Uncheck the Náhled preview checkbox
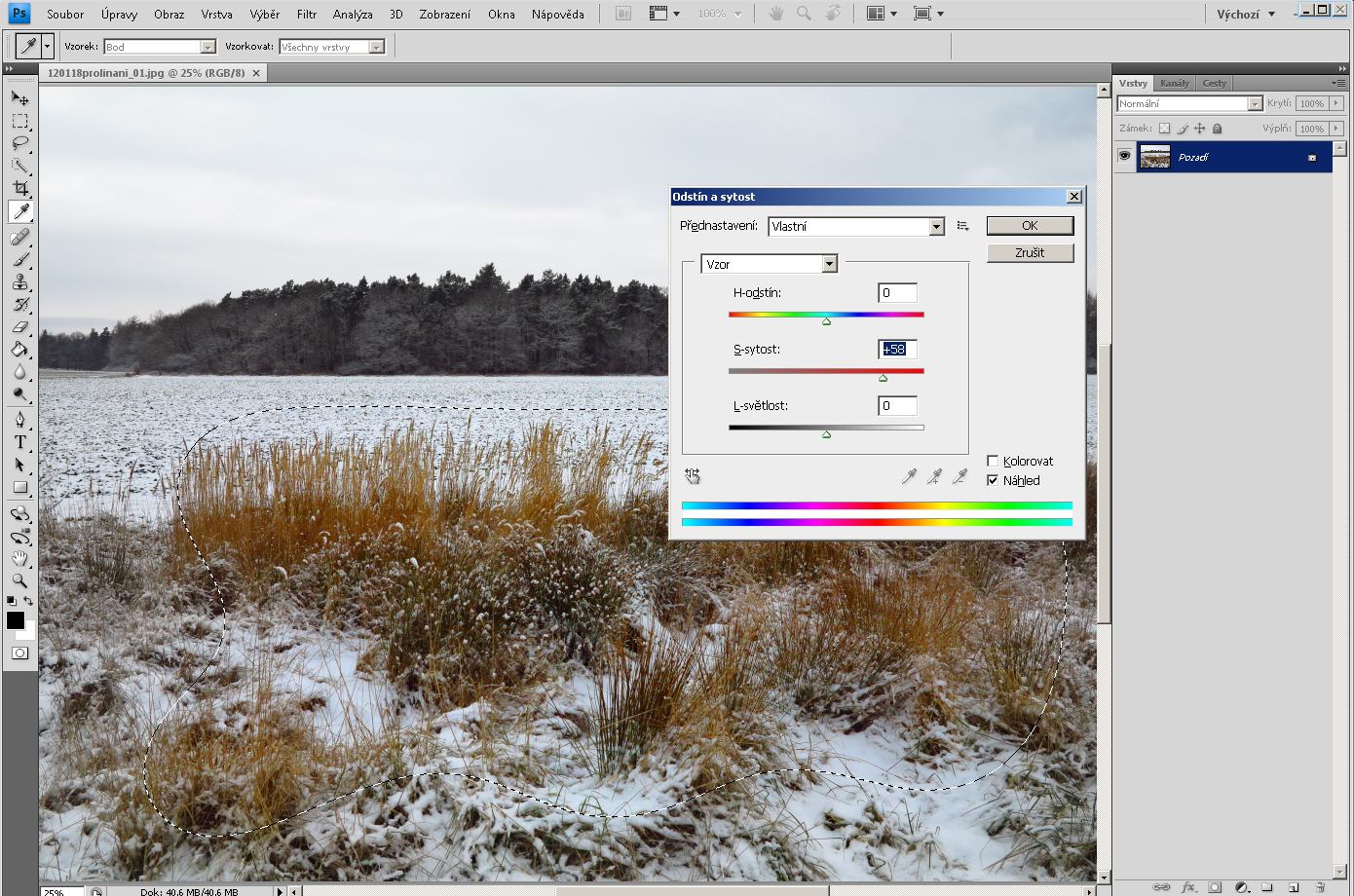The height and width of the screenshot is (896, 1354). click(x=993, y=480)
